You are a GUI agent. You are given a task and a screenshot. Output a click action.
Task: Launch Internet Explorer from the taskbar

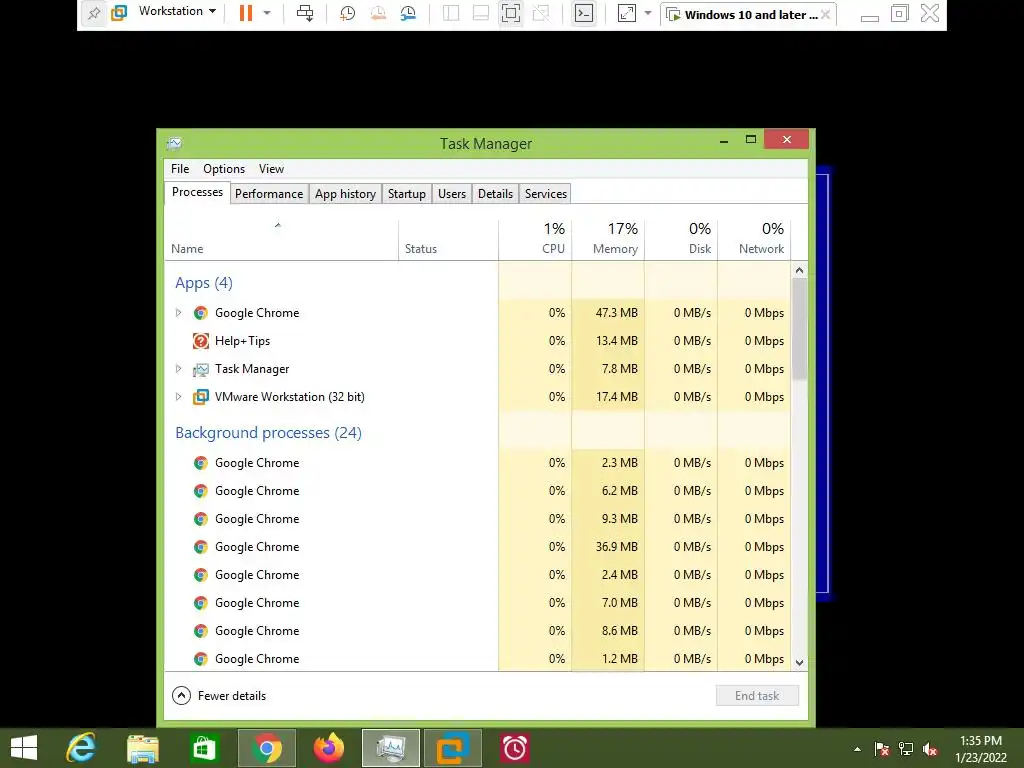pyautogui.click(x=82, y=748)
